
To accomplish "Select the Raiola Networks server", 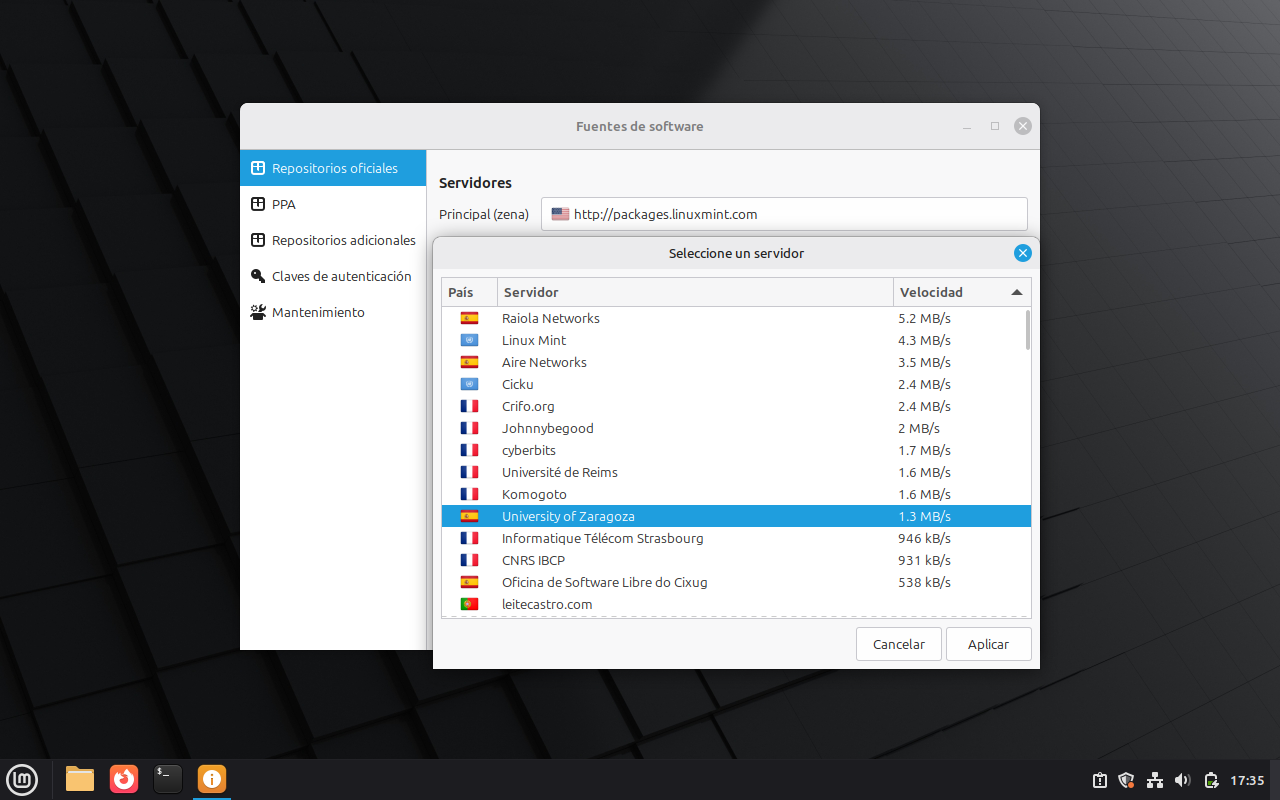I will [x=736, y=318].
